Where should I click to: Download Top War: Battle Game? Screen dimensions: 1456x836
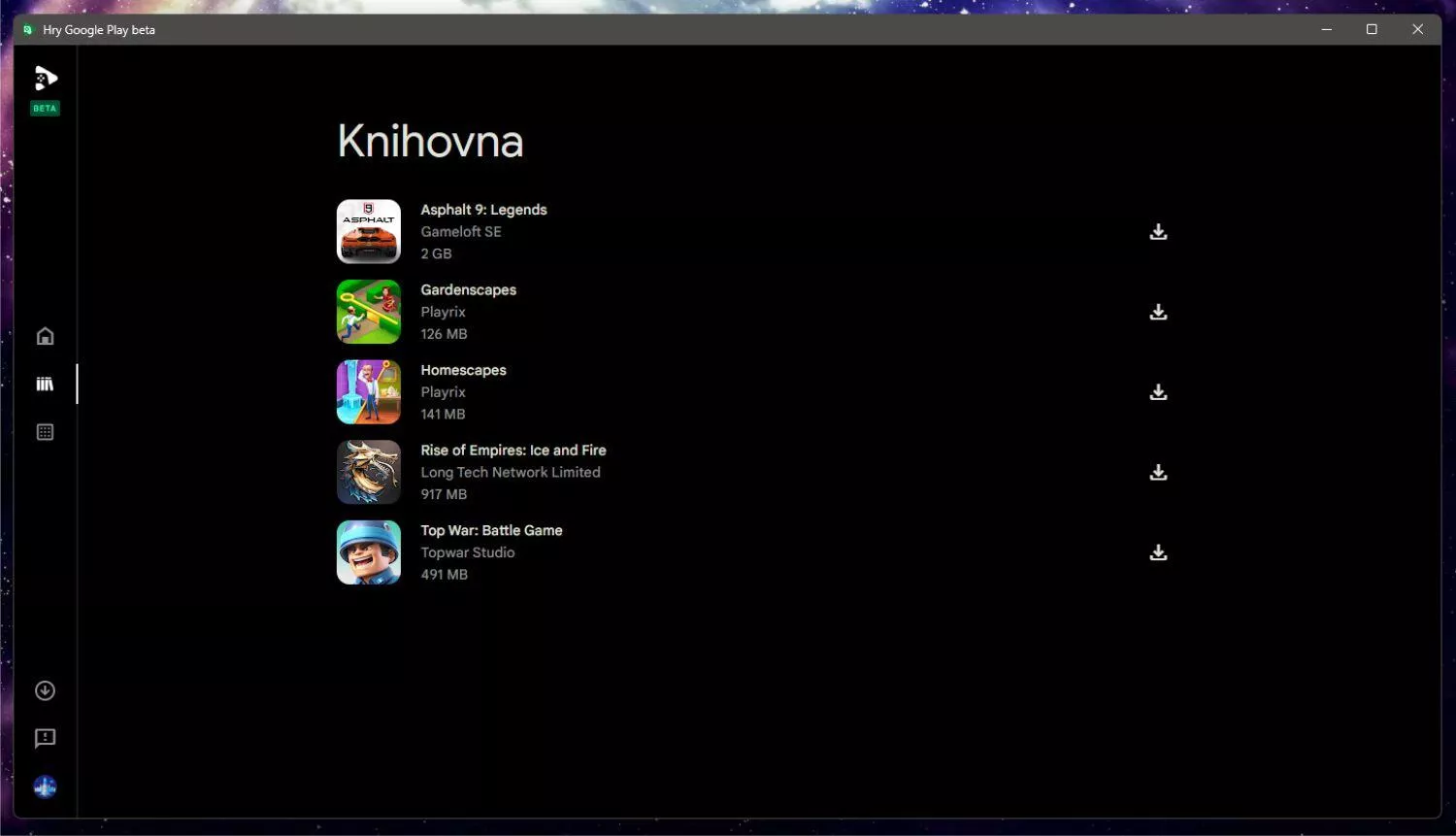[x=1158, y=552]
